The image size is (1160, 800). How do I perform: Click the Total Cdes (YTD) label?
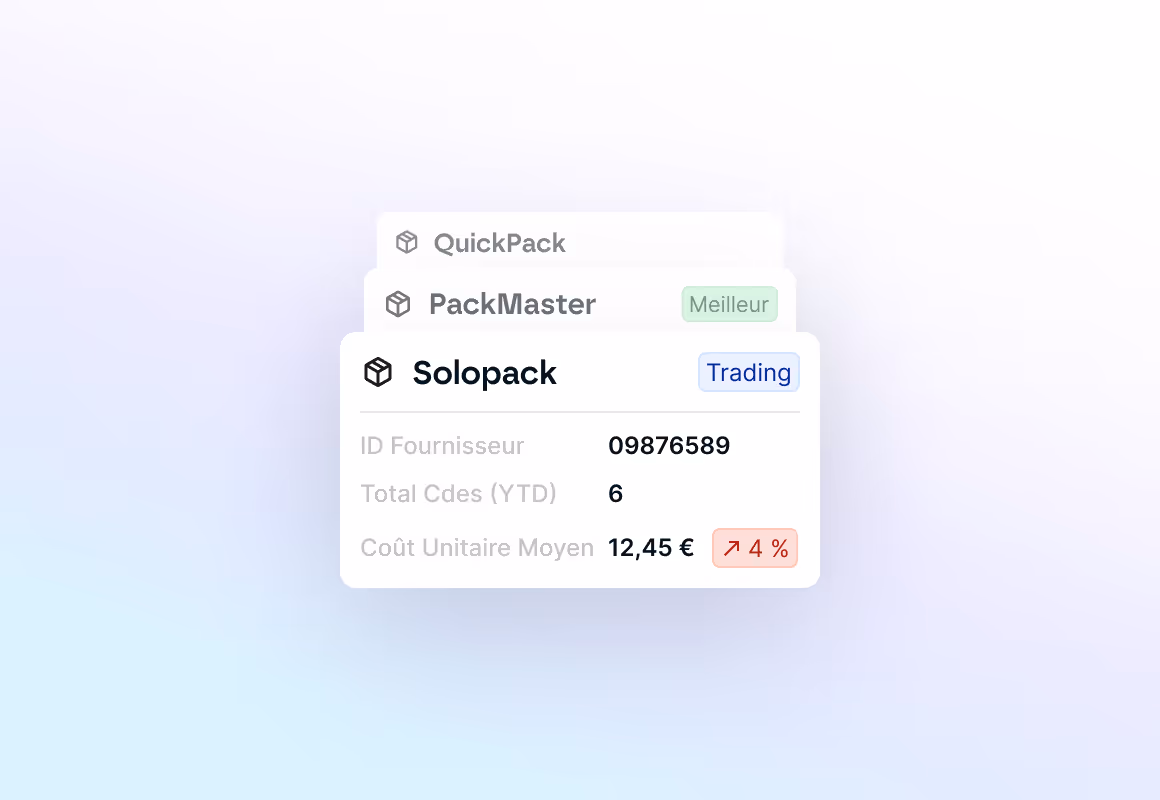[459, 494]
